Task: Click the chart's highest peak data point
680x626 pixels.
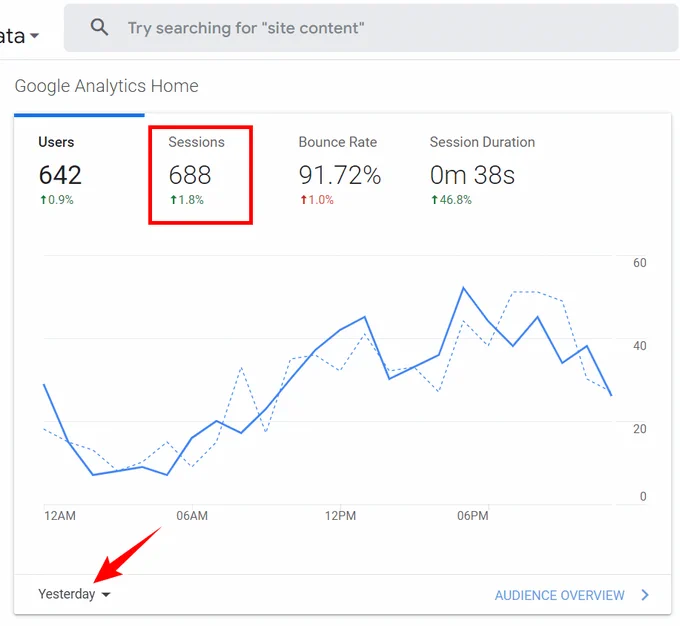Action: pyautogui.click(x=463, y=288)
